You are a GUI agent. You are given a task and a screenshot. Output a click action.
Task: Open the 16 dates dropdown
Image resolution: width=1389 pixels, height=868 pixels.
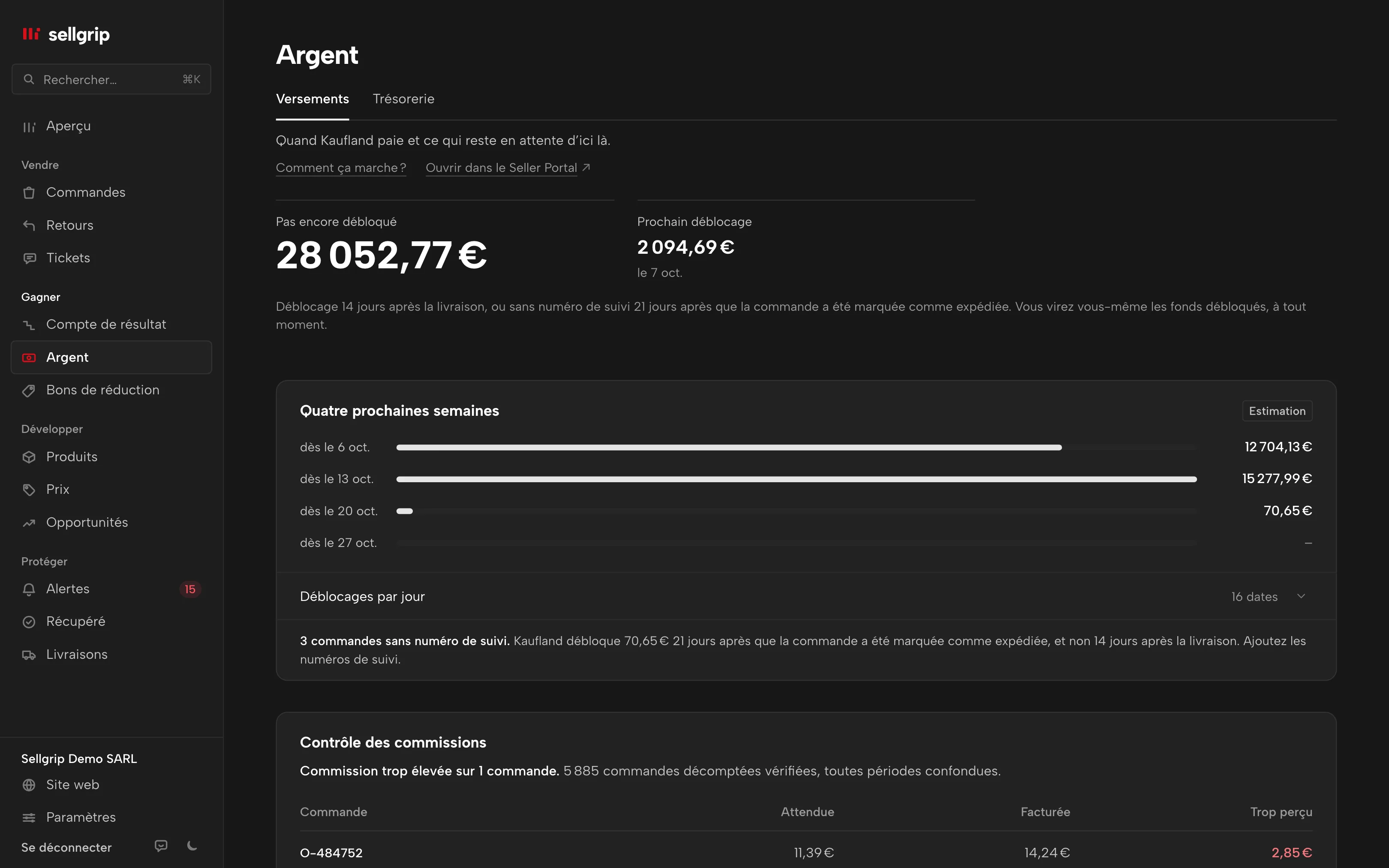pyautogui.click(x=1254, y=597)
